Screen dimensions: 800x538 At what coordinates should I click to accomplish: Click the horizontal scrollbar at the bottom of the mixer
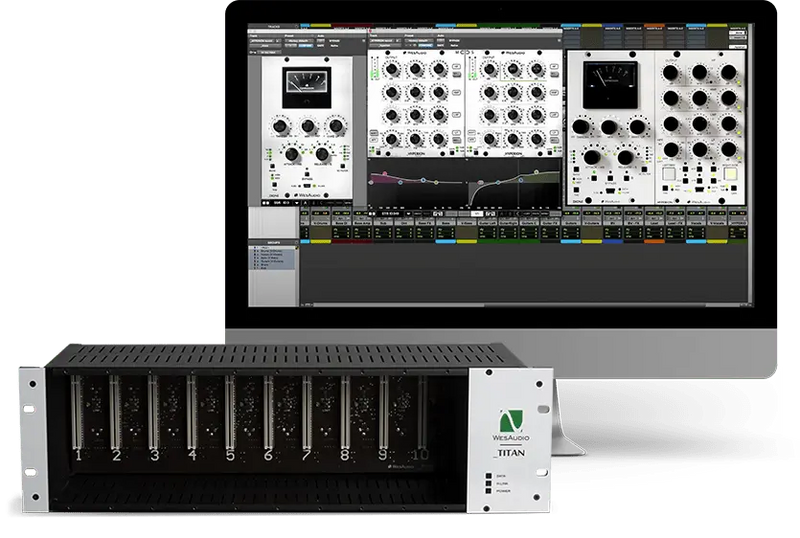coord(526,305)
